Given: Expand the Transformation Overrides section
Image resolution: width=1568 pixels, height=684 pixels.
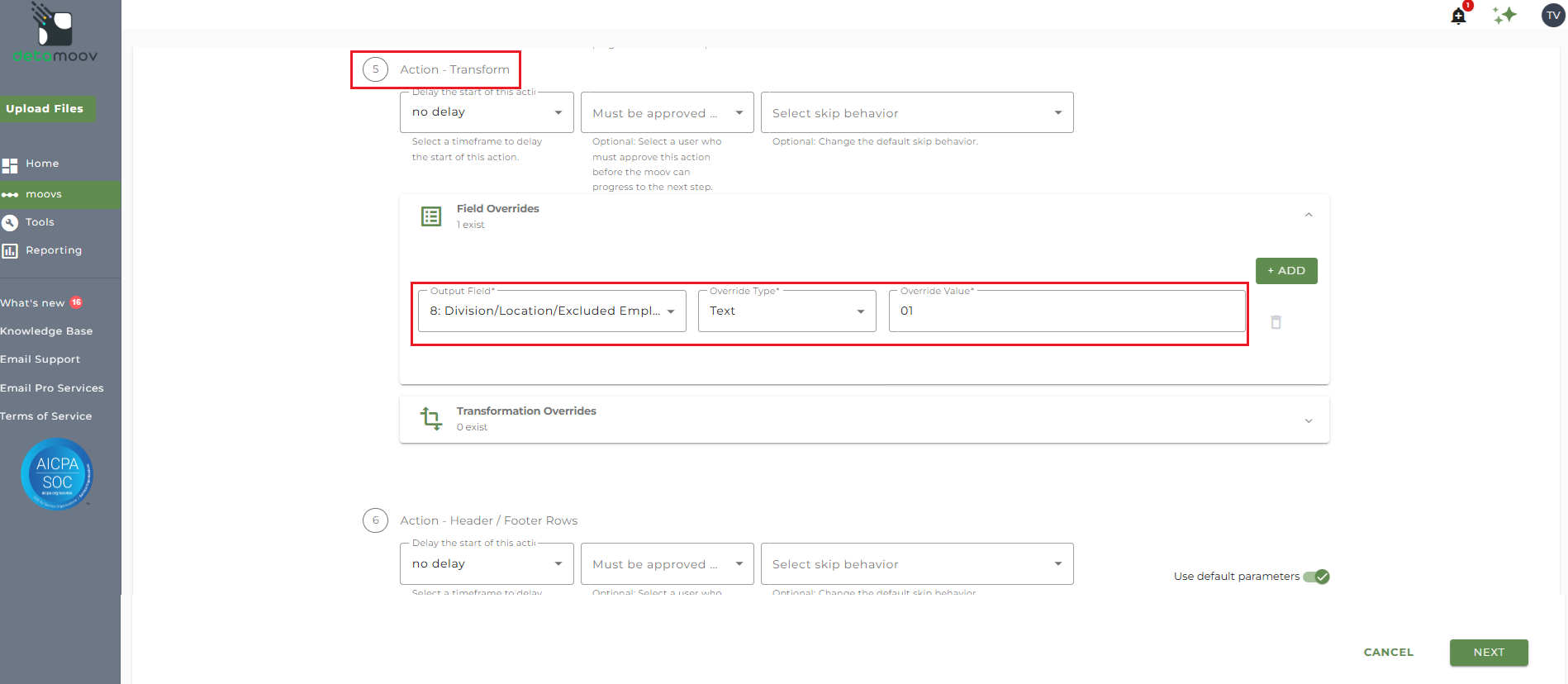Looking at the screenshot, I should (1309, 420).
